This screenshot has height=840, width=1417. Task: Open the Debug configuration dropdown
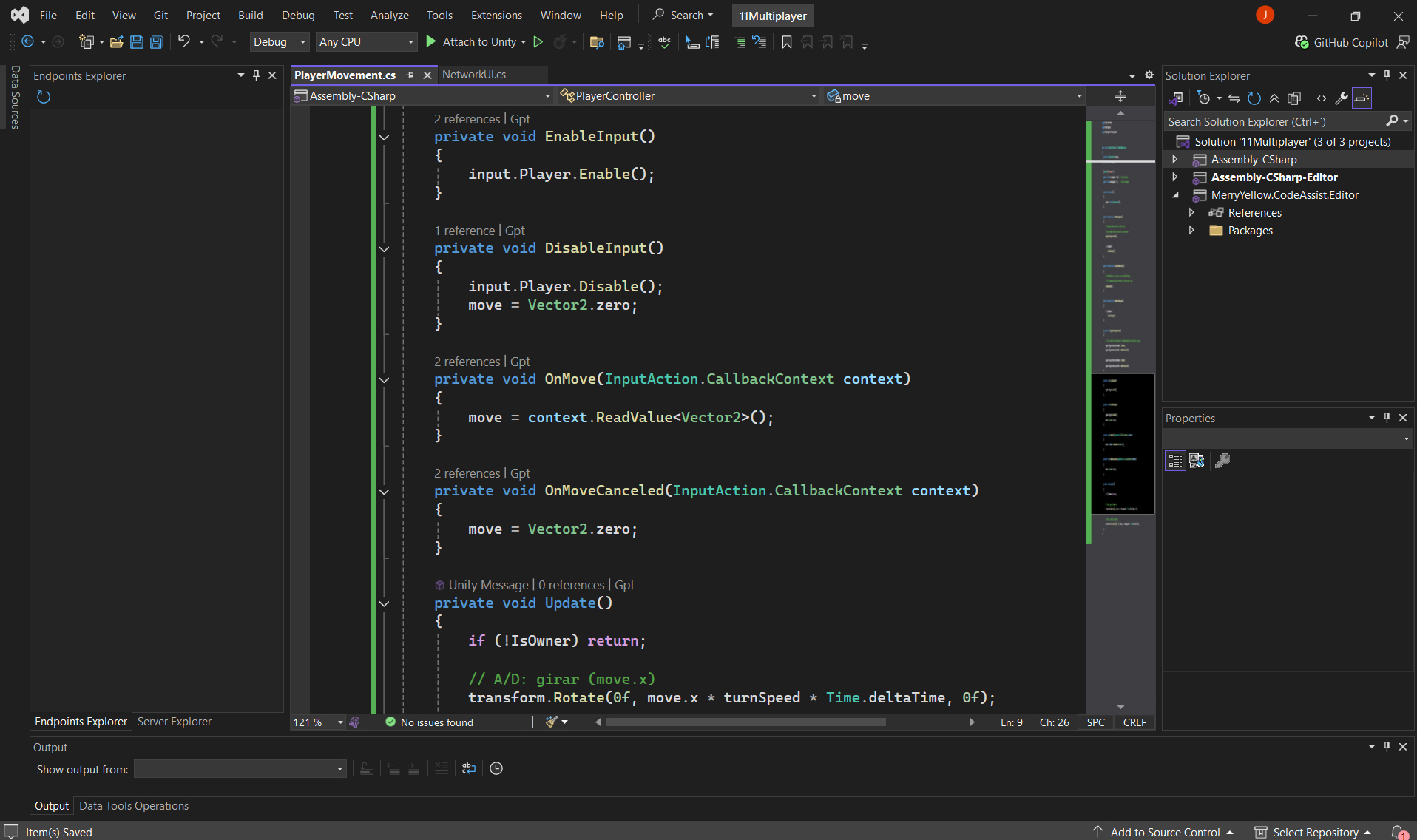[x=279, y=42]
